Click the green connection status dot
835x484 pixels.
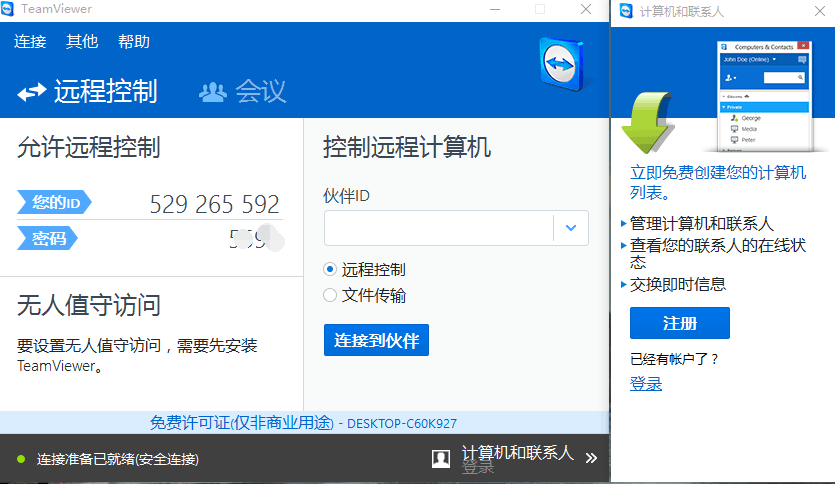tap(20, 459)
